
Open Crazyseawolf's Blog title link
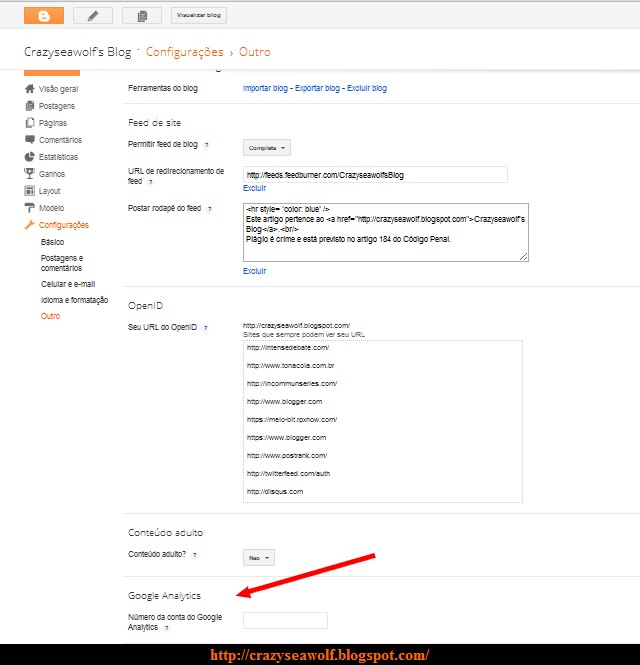pos(78,52)
